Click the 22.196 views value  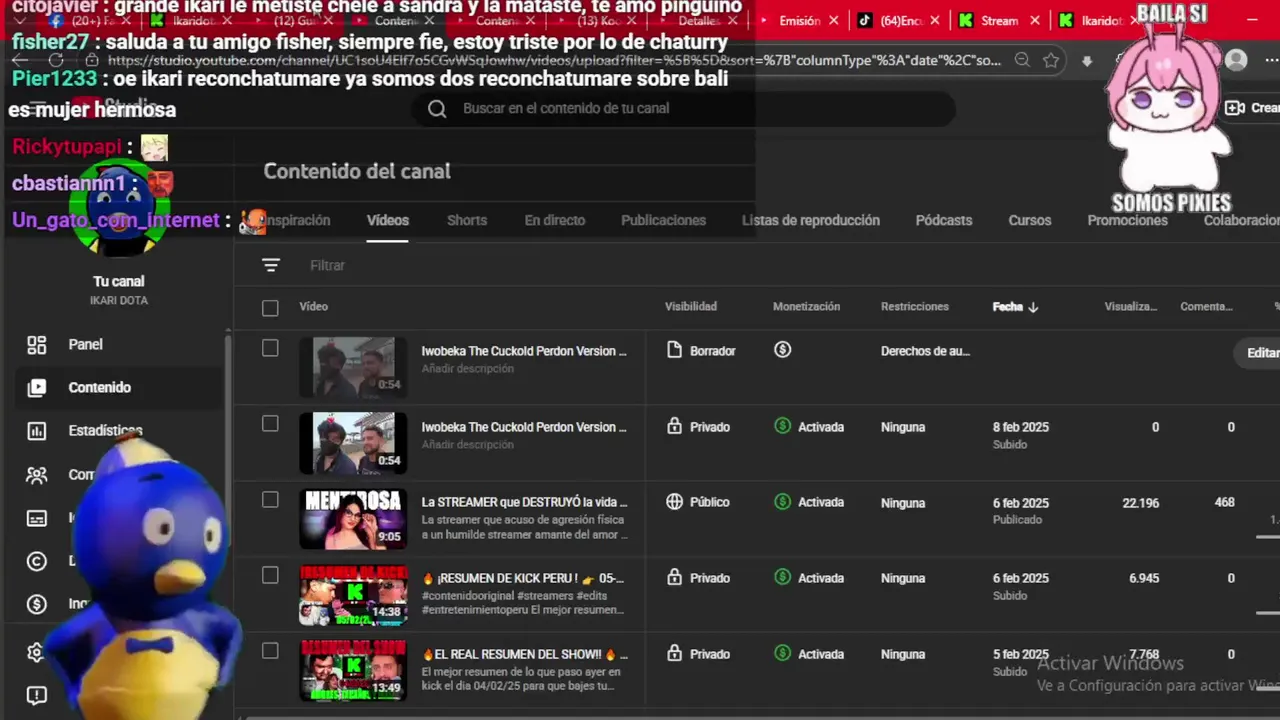click(1141, 503)
